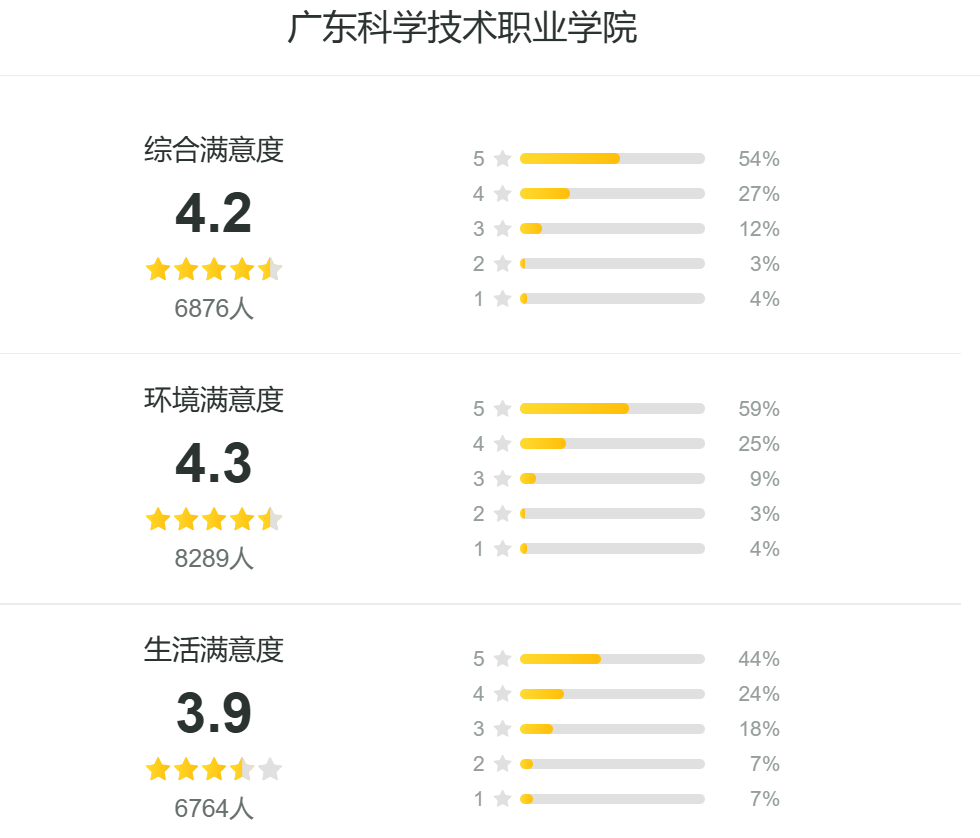980x838 pixels.
Task: Click the 生活满意度 heading
Action: point(214,650)
